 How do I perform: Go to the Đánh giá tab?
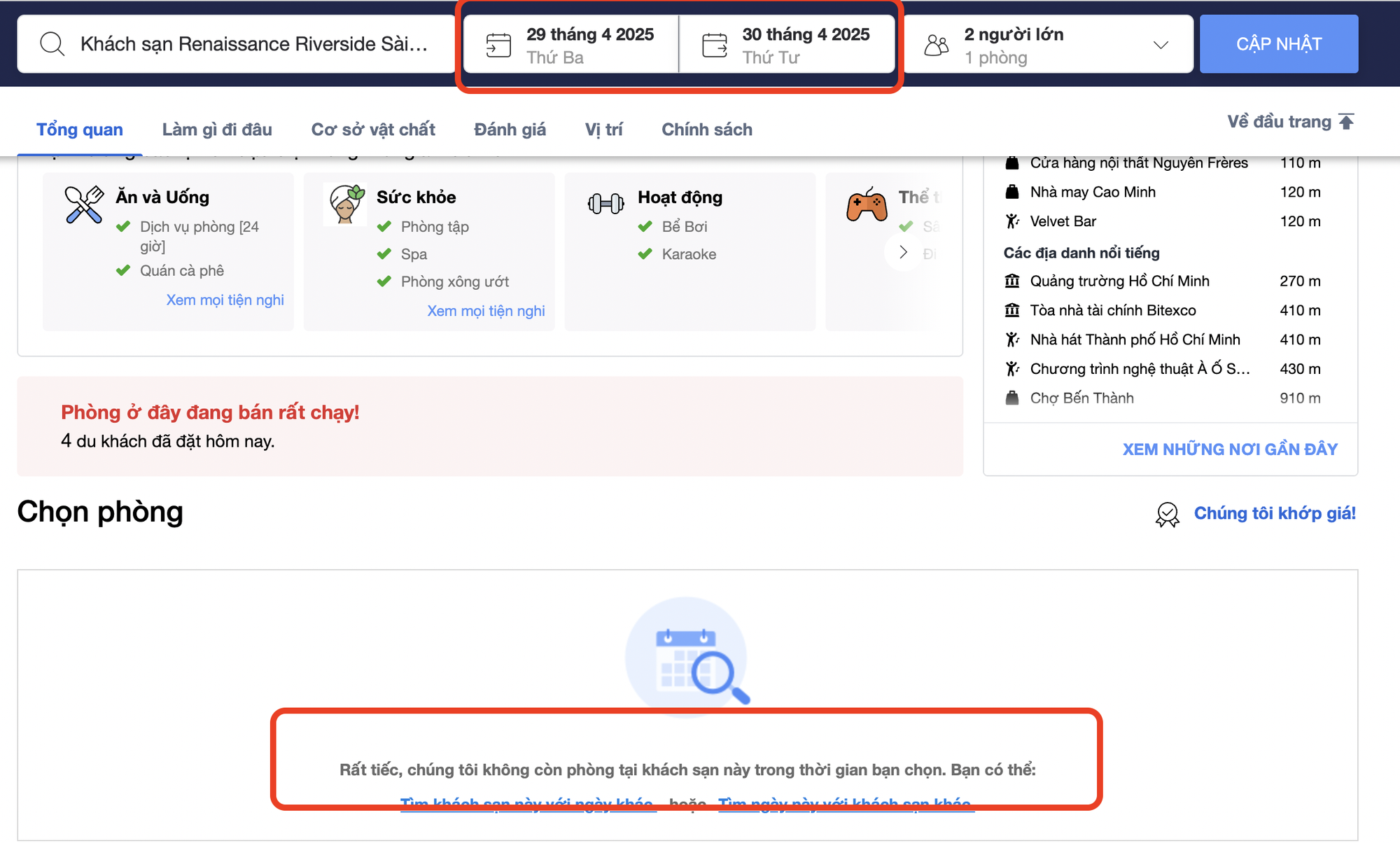[510, 130]
